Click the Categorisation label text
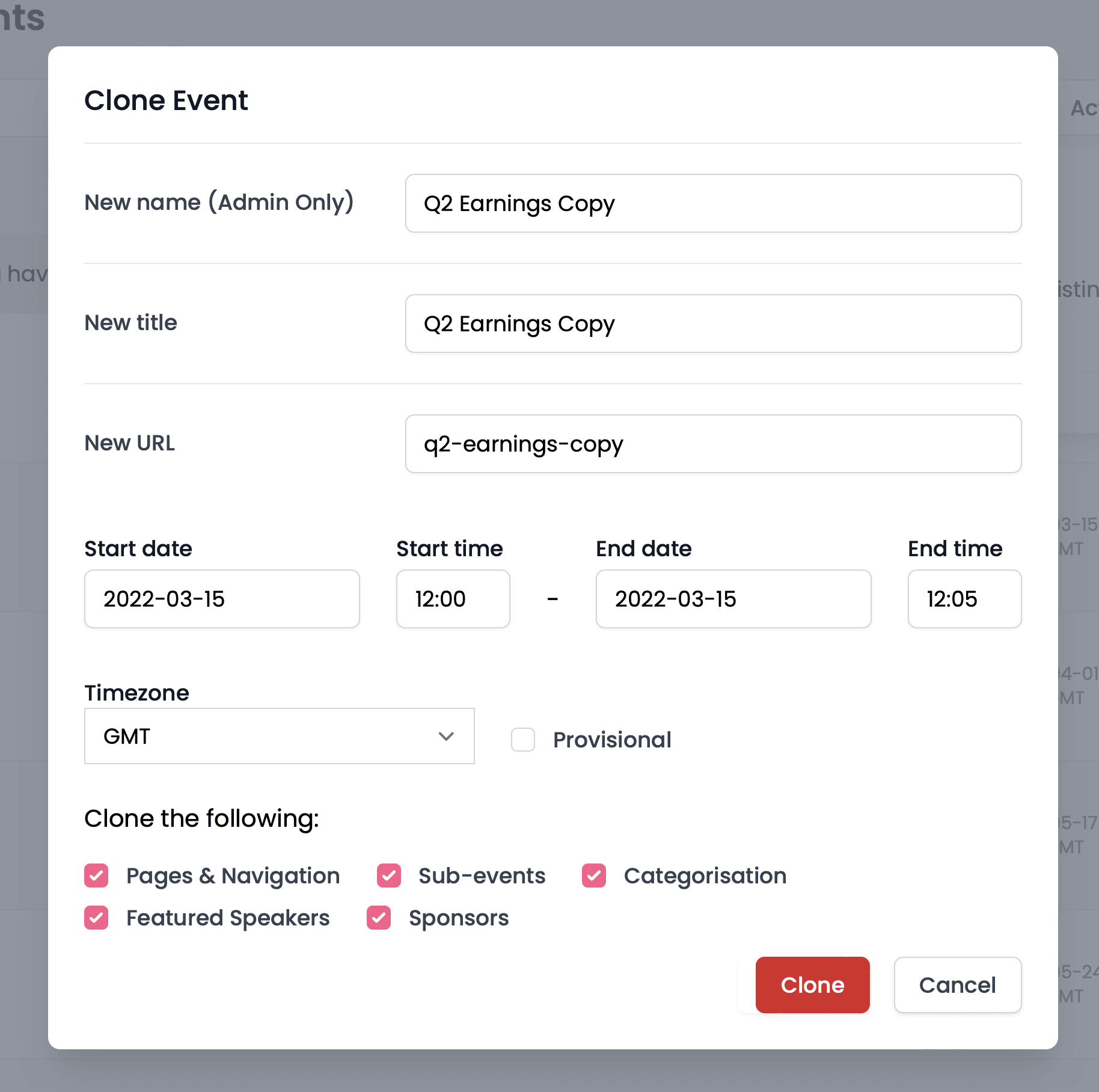The image size is (1099, 1092). coord(705,876)
